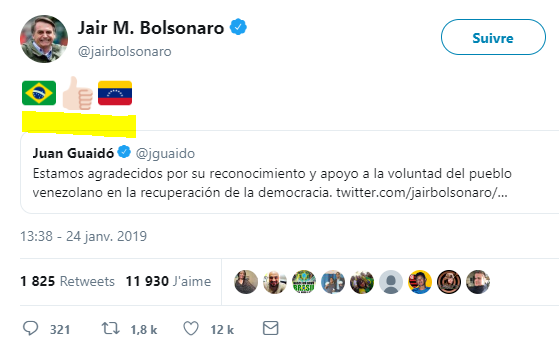Open Juan Guaidó's profile name link
The image size is (559, 362).
(73, 153)
